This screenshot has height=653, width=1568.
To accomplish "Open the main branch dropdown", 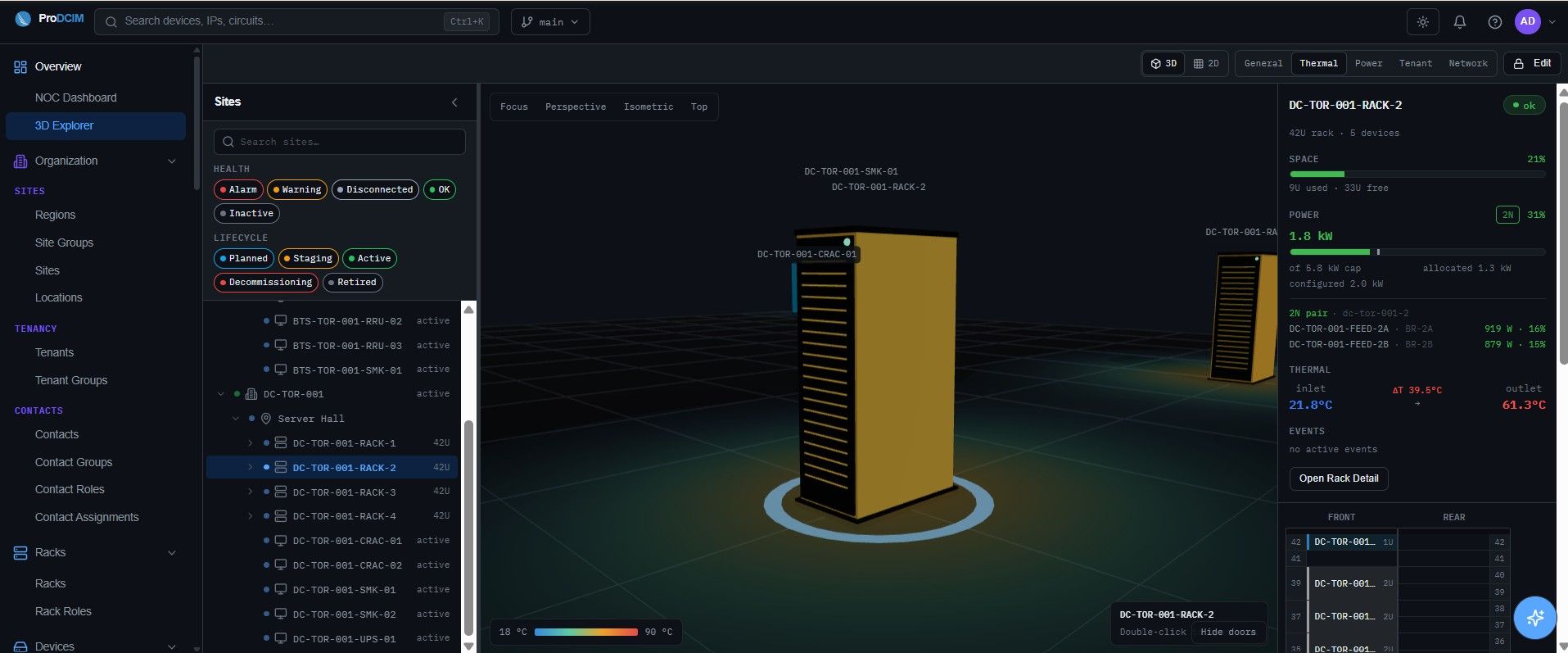I will click(550, 22).
